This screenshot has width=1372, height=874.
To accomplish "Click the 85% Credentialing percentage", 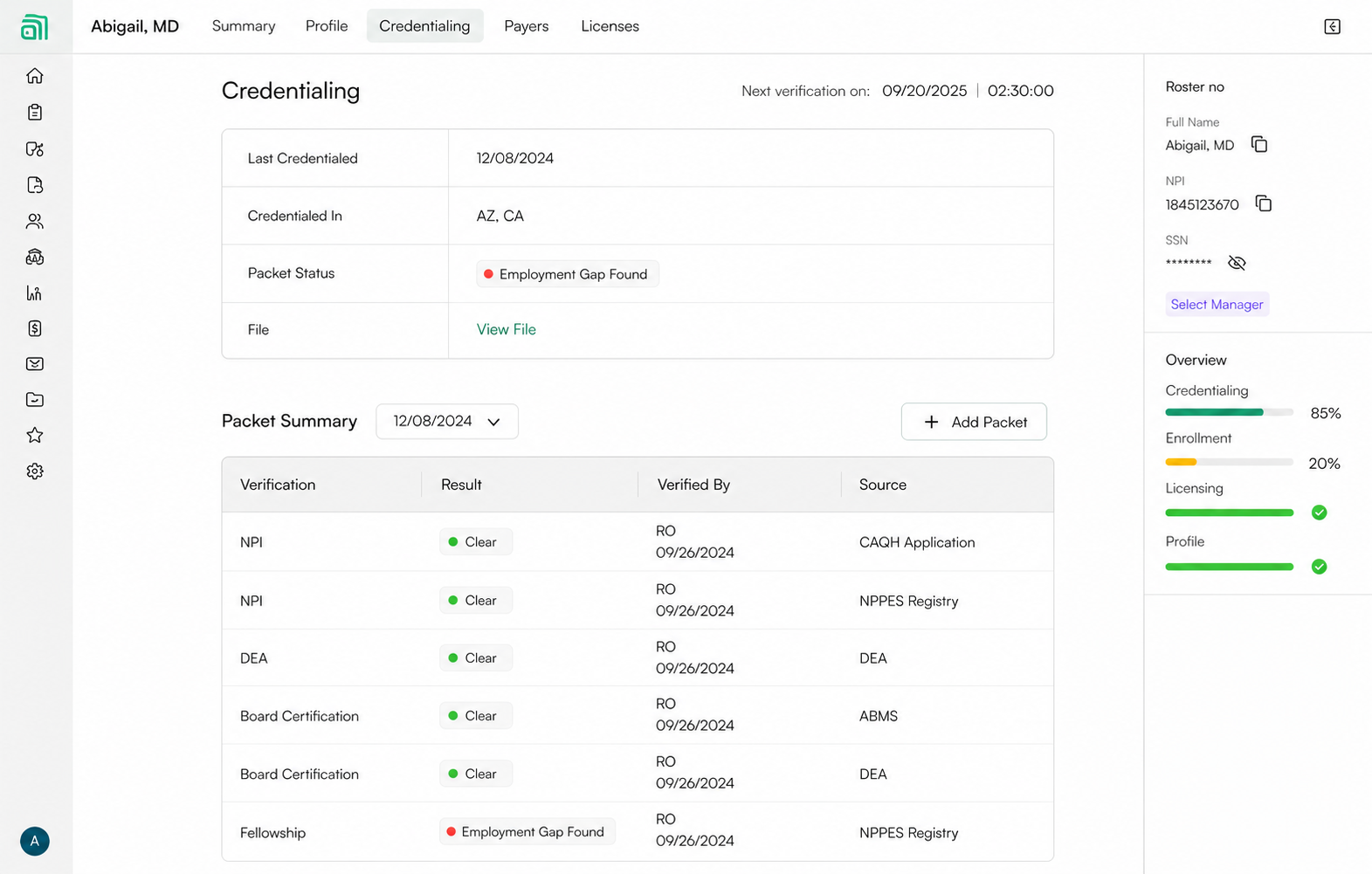I will click(x=1326, y=413).
